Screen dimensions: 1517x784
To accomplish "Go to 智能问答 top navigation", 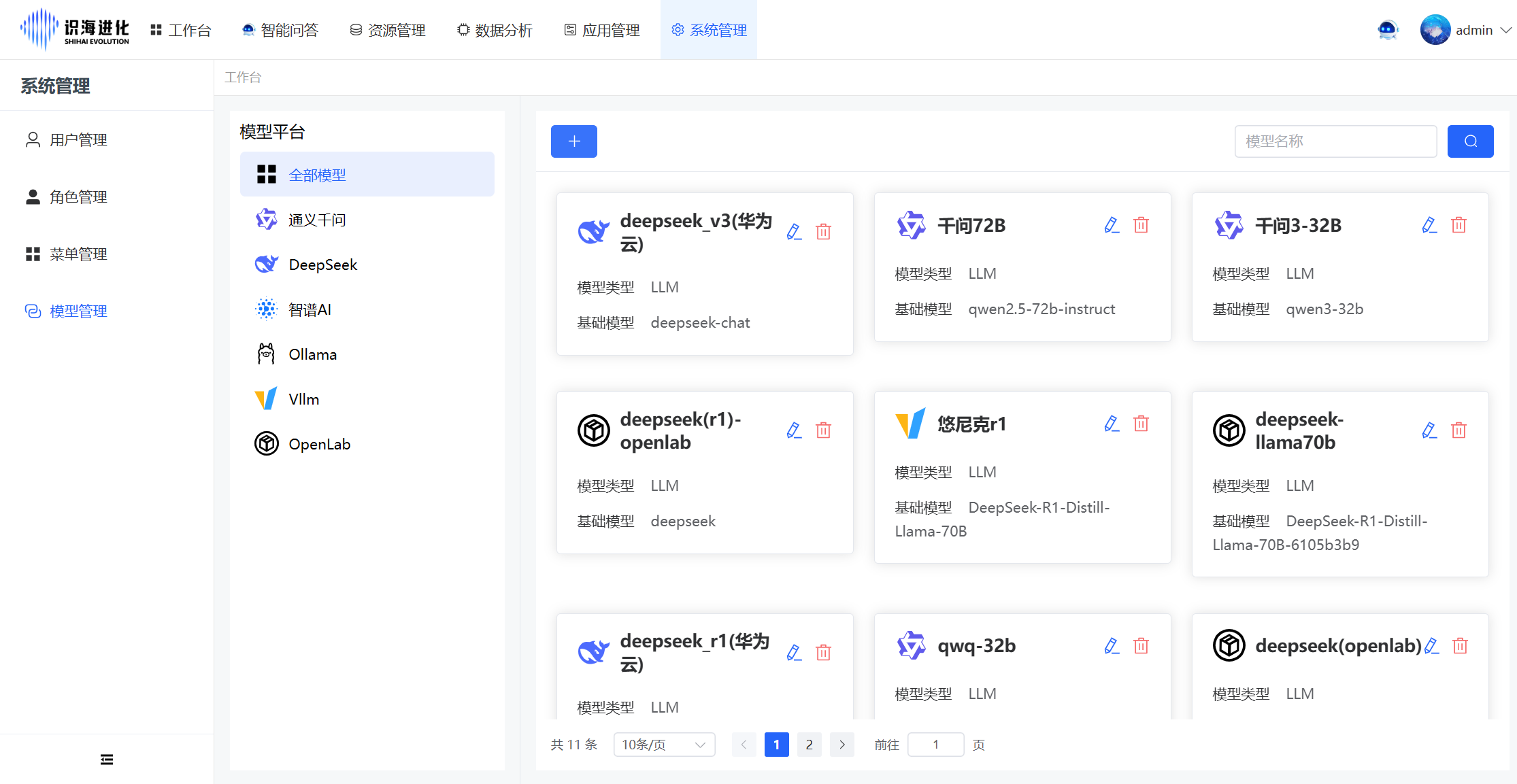I will point(280,30).
